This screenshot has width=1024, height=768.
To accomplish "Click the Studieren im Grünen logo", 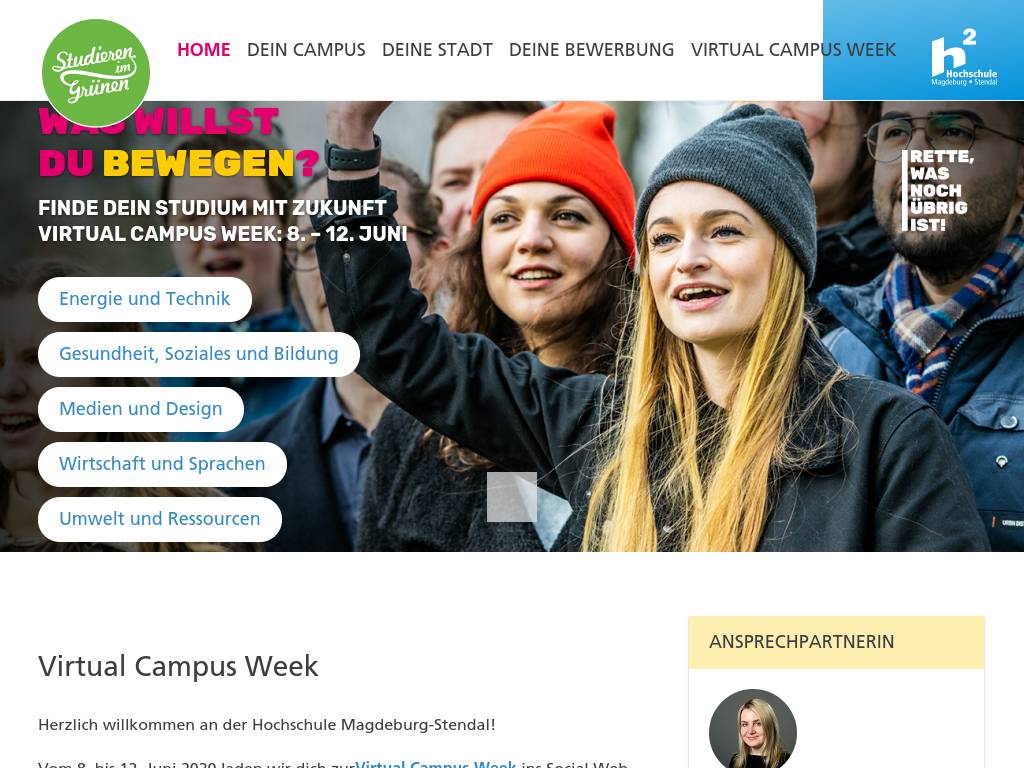I will click(96, 73).
